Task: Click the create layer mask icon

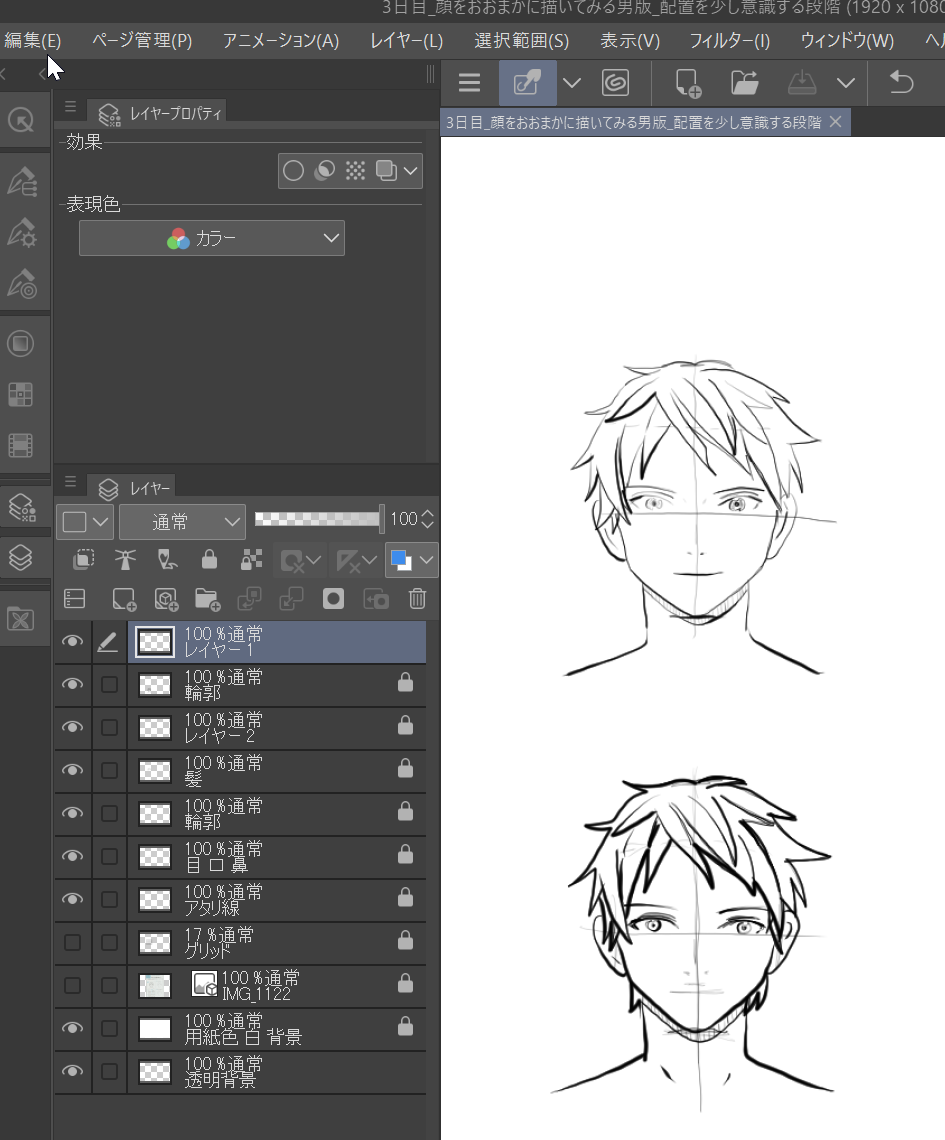Action: pyautogui.click(x=334, y=599)
